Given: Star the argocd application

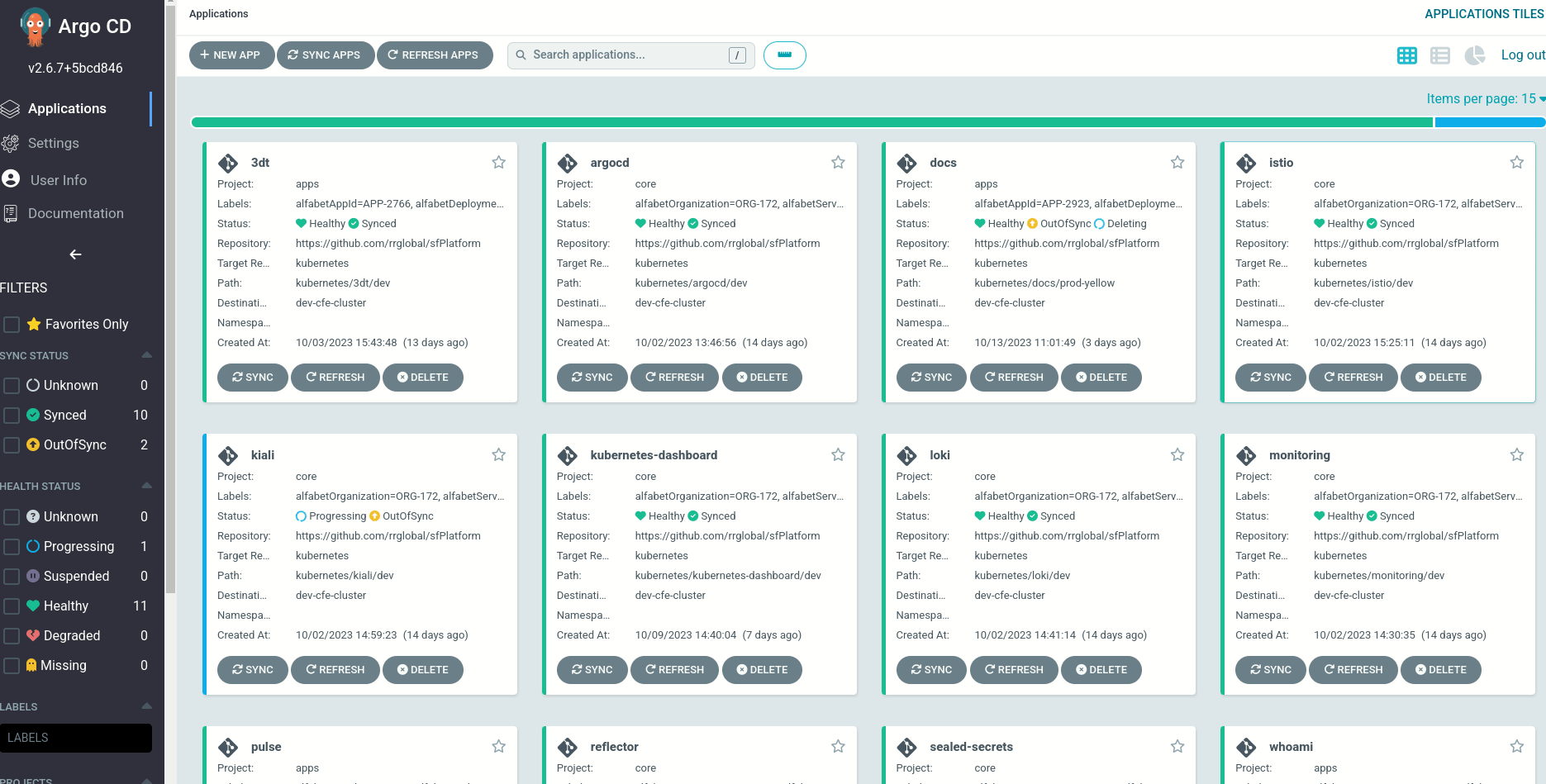Looking at the screenshot, I should [838, 163].
